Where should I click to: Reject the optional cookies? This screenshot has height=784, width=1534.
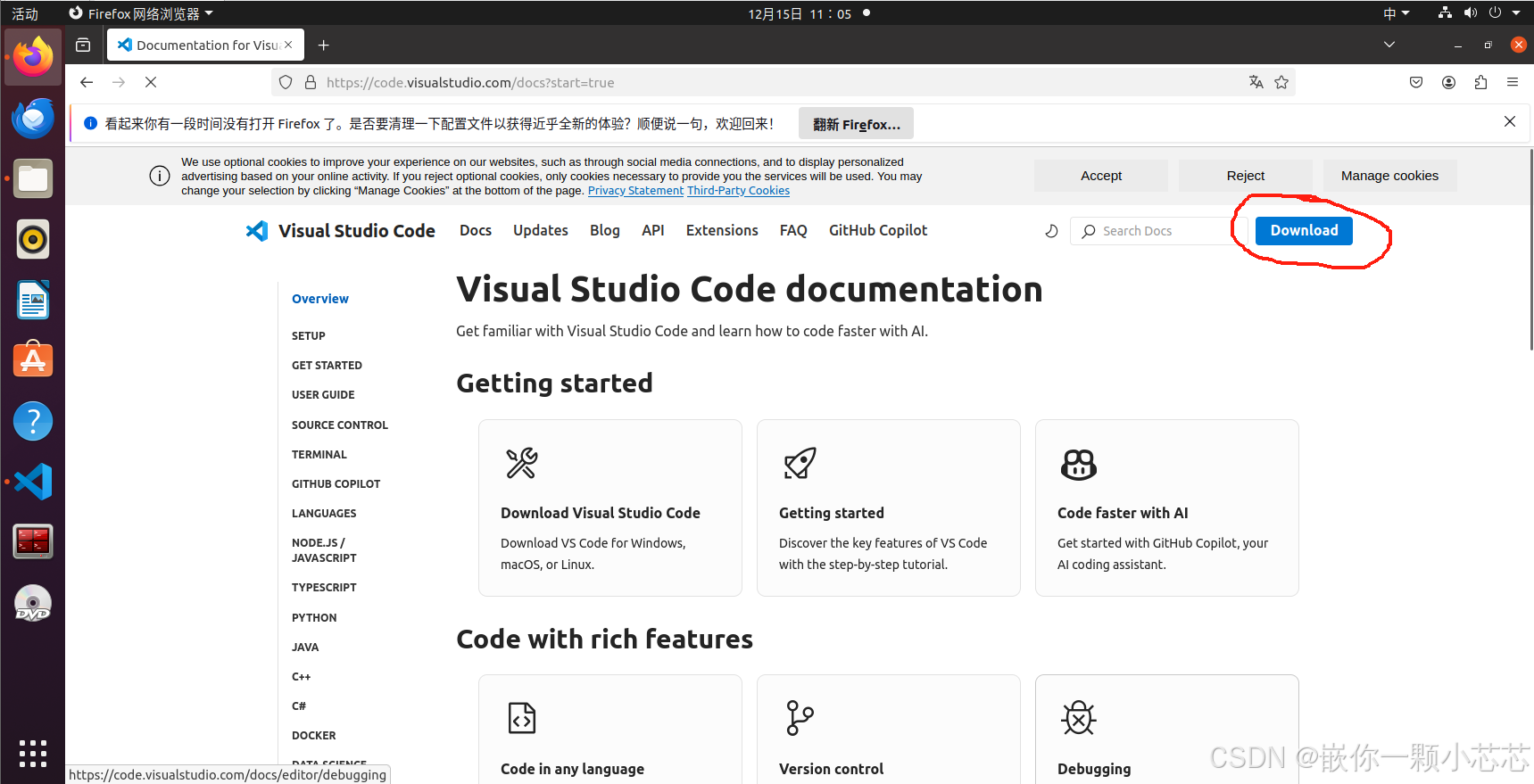pos(1246,176)
